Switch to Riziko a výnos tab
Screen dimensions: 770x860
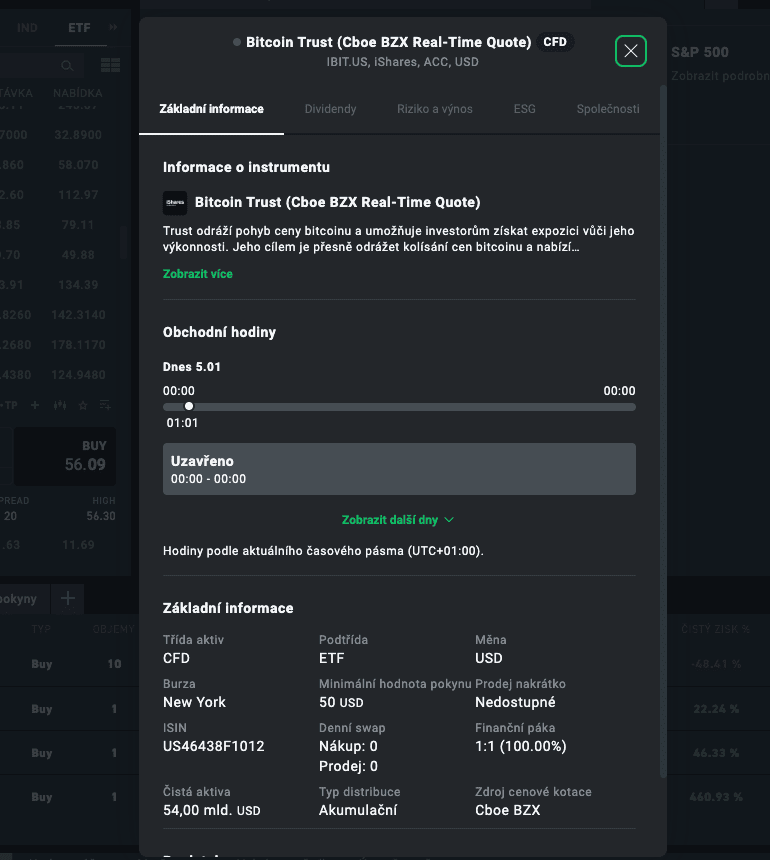pyautogui.click(x=434, y=108)
